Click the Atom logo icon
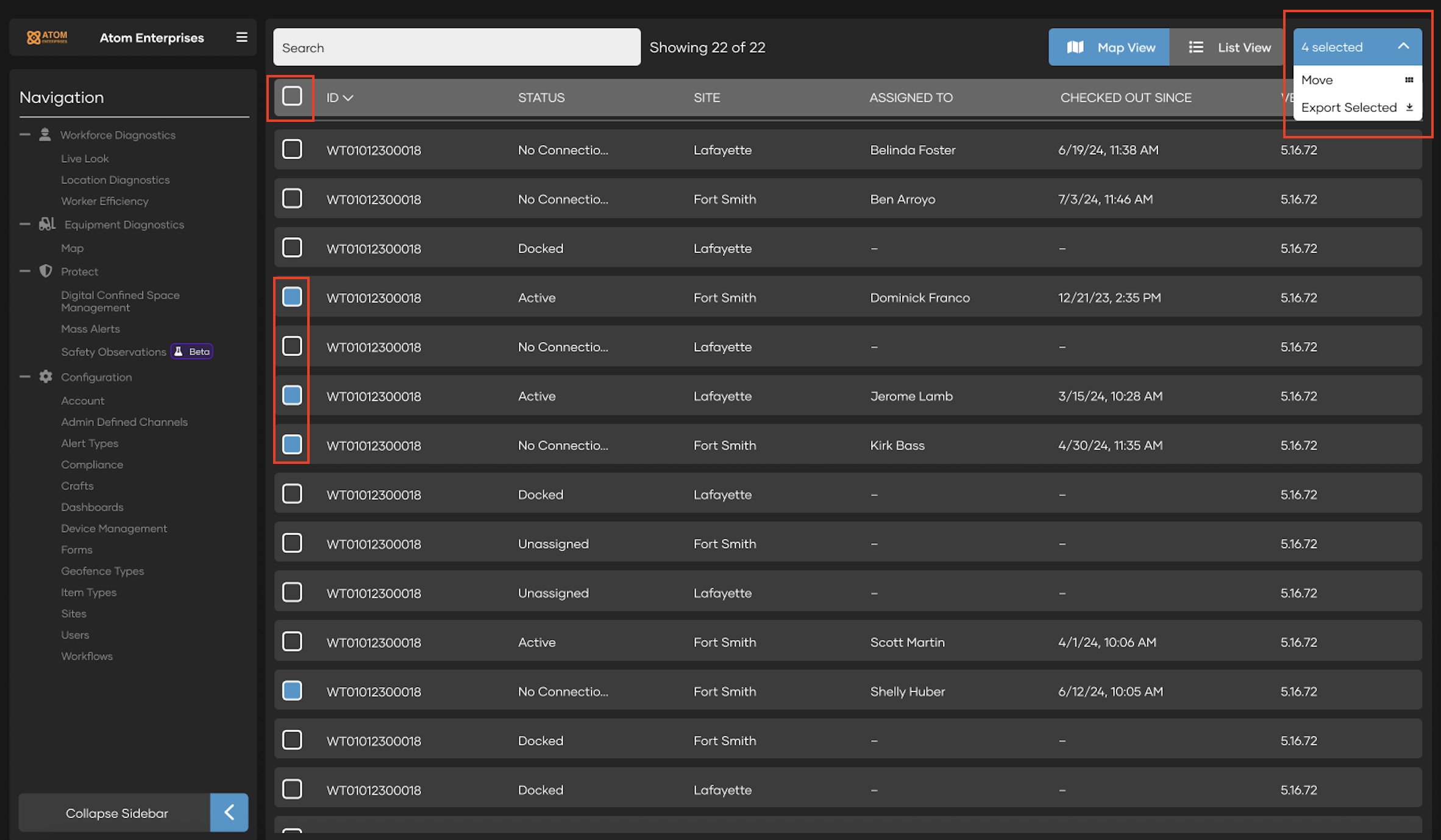 (47, 37)
